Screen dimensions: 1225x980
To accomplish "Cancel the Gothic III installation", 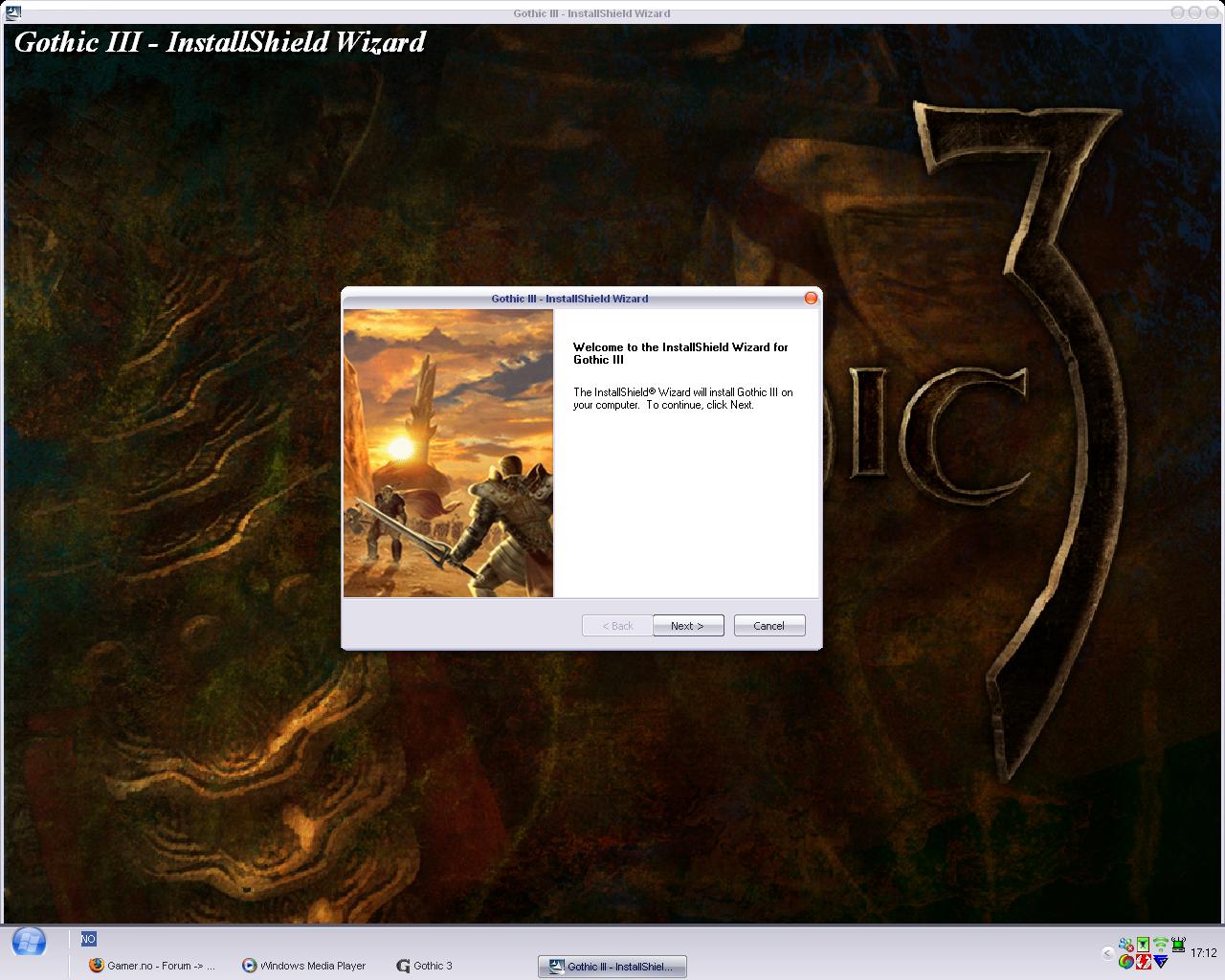I will pos(769,626).
